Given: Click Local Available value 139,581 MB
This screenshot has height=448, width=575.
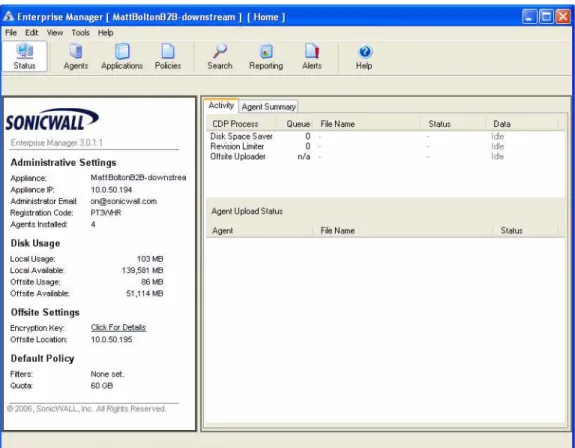Looking at the screenshot, I should tap(143, 270).
